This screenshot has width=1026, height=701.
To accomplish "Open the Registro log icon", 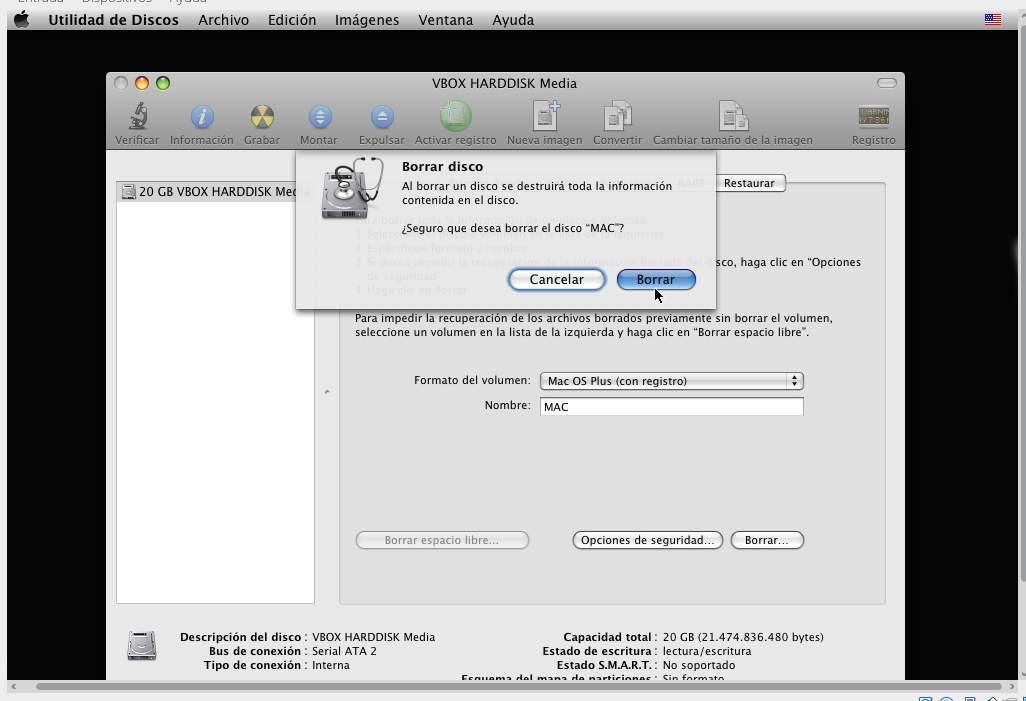I will pyautogui.click(x=874, y=117).
